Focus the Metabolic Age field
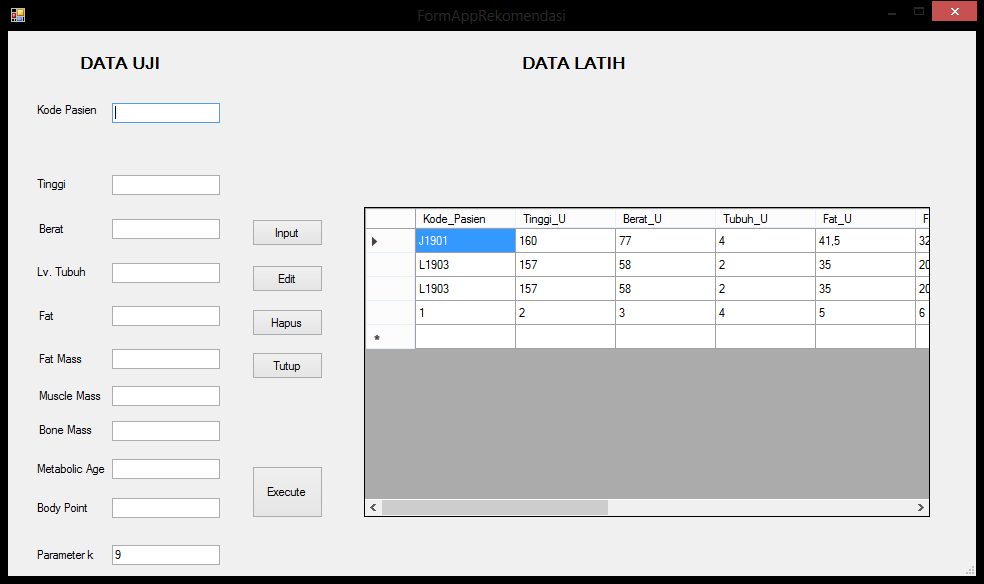 pyautogui.click(x=166, y=469)
